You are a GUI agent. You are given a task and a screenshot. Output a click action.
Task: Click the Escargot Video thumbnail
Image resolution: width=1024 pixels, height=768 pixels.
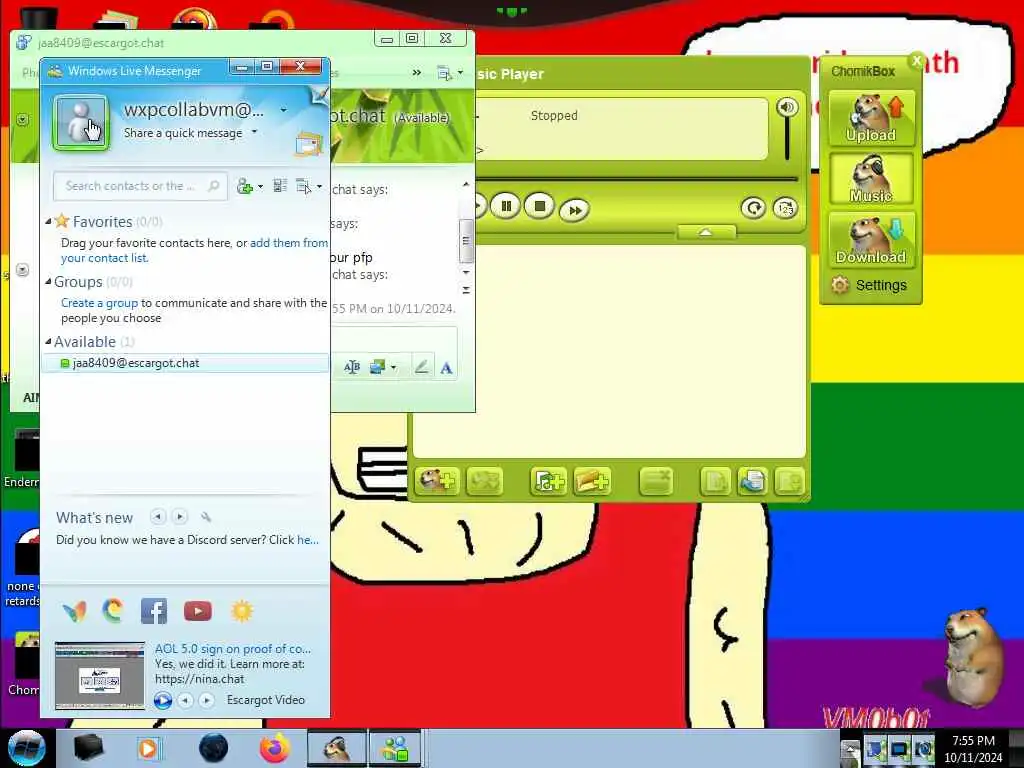99,675
